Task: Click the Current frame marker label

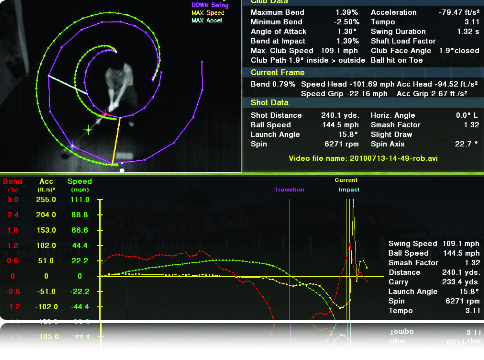Action: 346,180
